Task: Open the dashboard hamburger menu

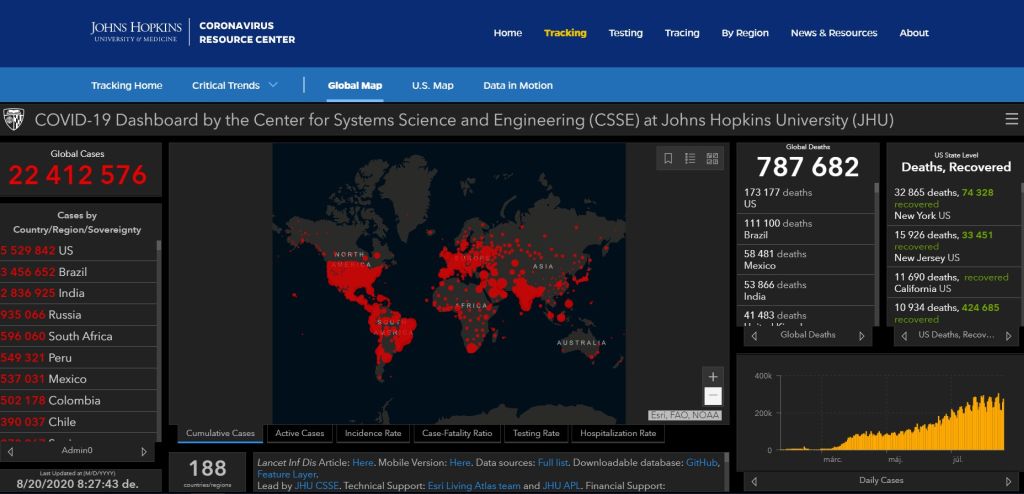Action: tap(1012, 119)
